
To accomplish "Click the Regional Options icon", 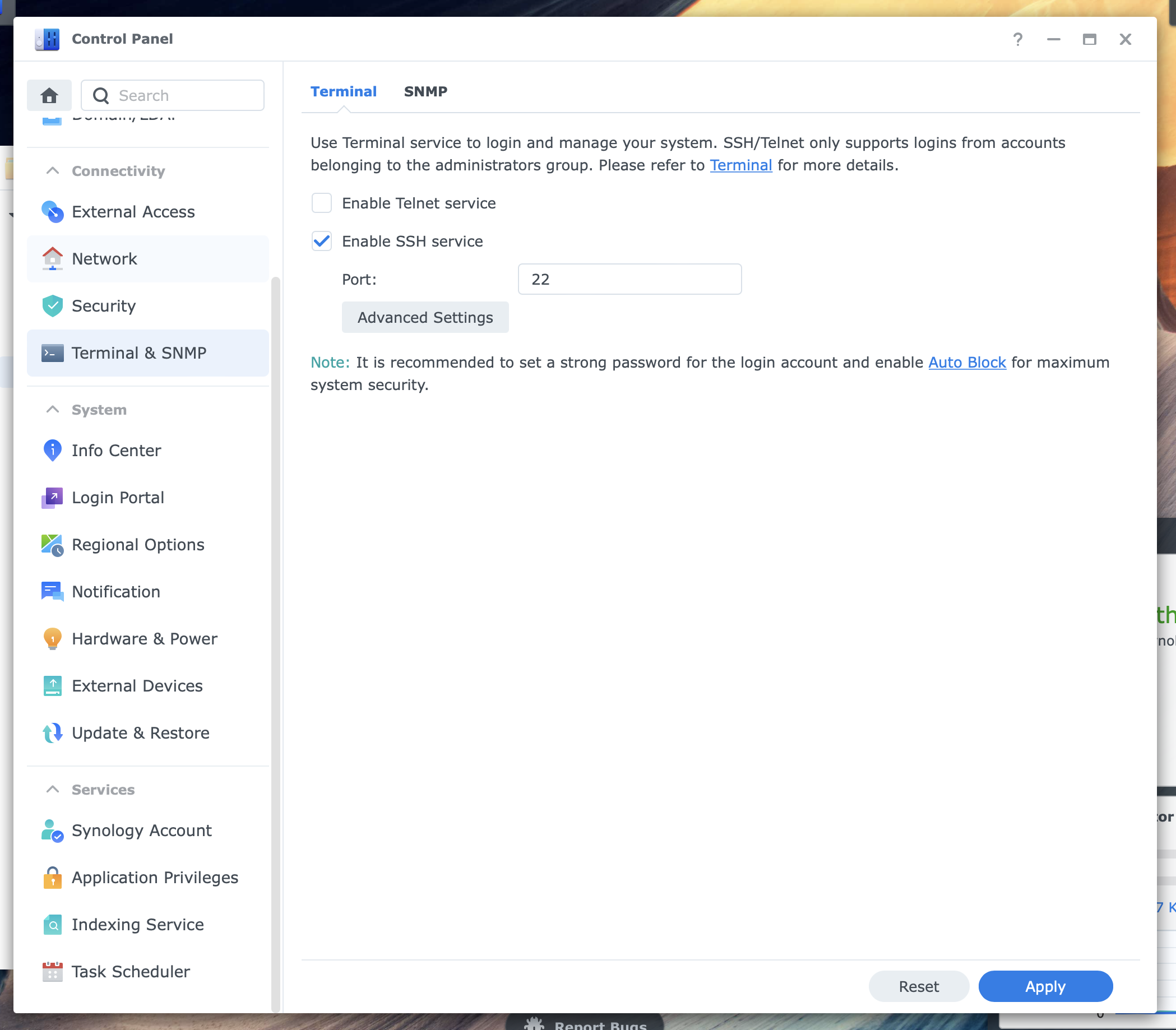I will pos(52,545).
